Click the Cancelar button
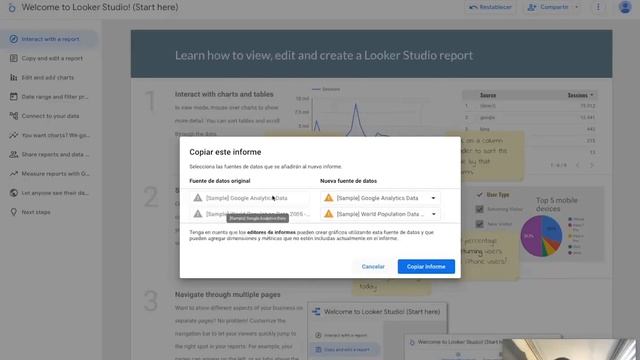 373,267
